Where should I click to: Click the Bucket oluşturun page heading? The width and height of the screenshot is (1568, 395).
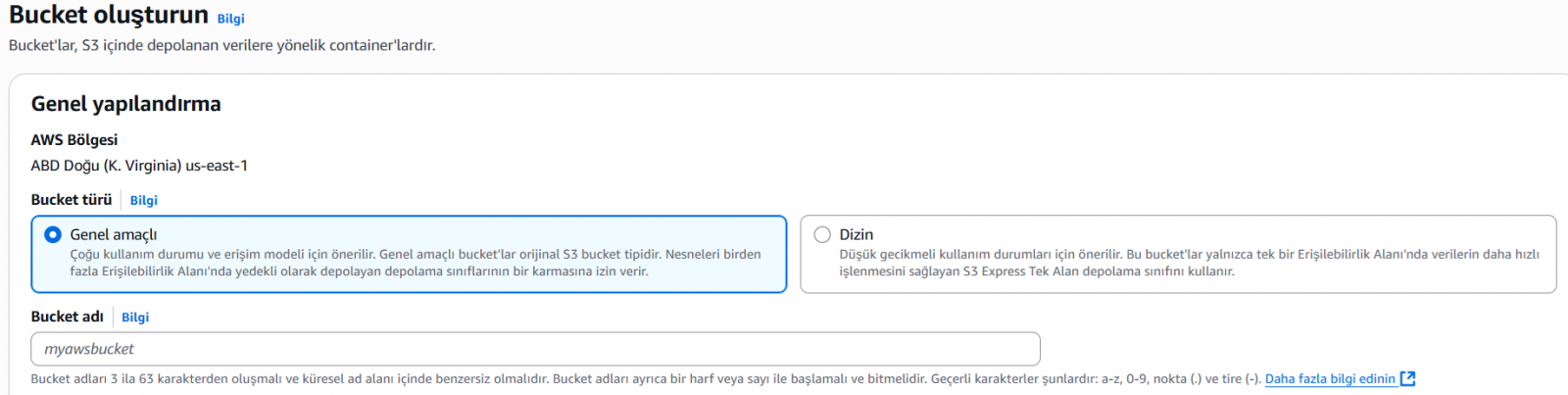[109, 15]
